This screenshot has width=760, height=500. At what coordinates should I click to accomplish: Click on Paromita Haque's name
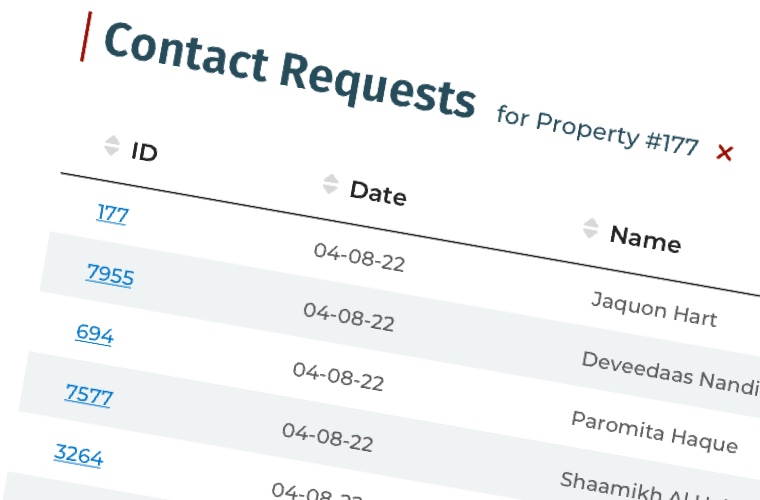click(654, 431)
